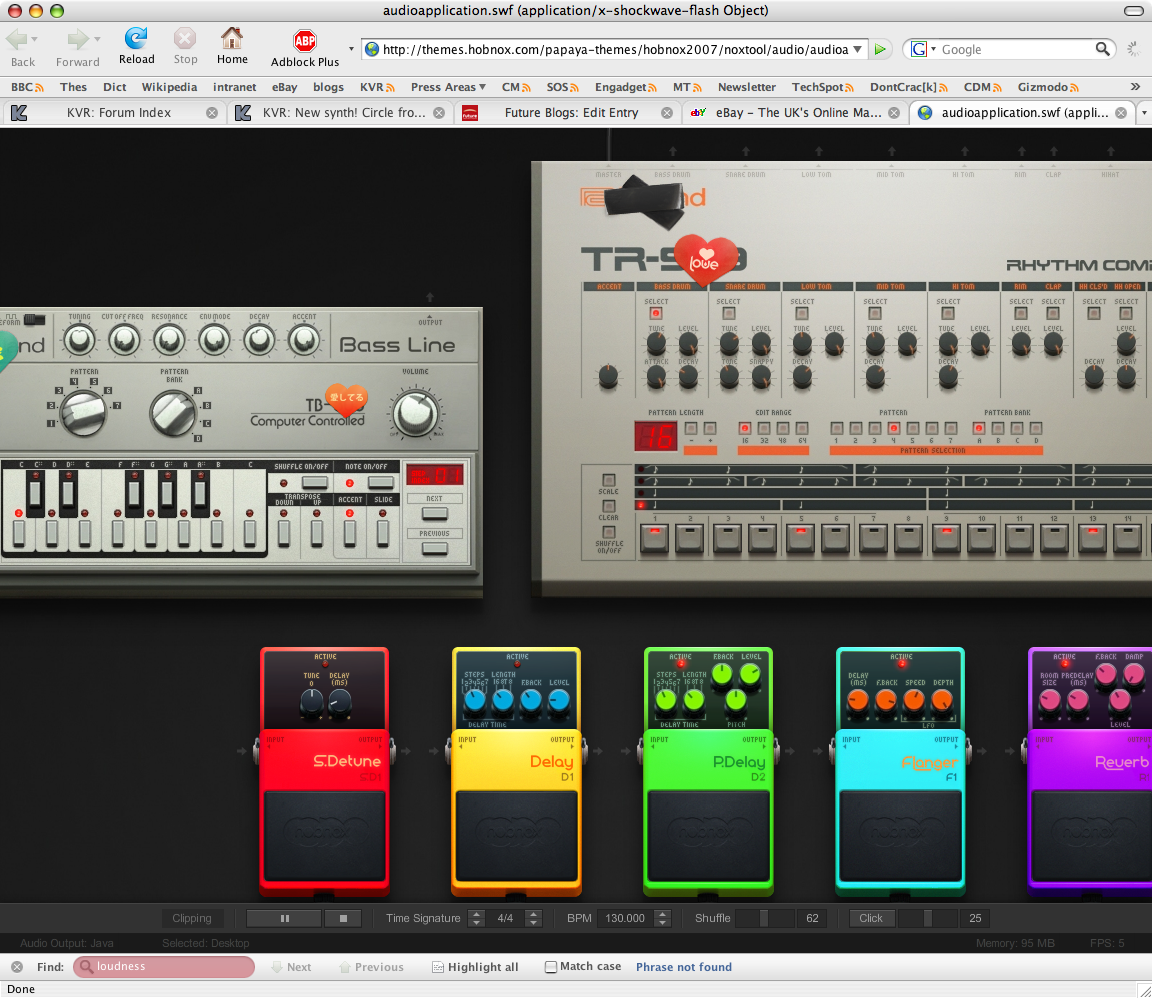Toggle the Click metronome in the transport bar
This screenshot has width=1152, height=998.
click(x=869, y=918)
